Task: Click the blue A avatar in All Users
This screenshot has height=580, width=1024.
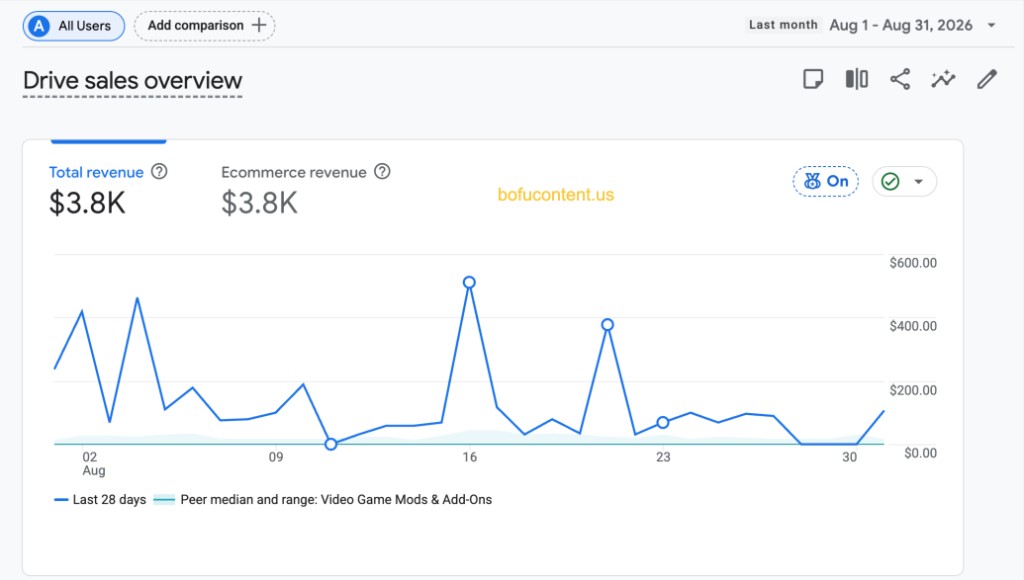Action: pos(39,26)
